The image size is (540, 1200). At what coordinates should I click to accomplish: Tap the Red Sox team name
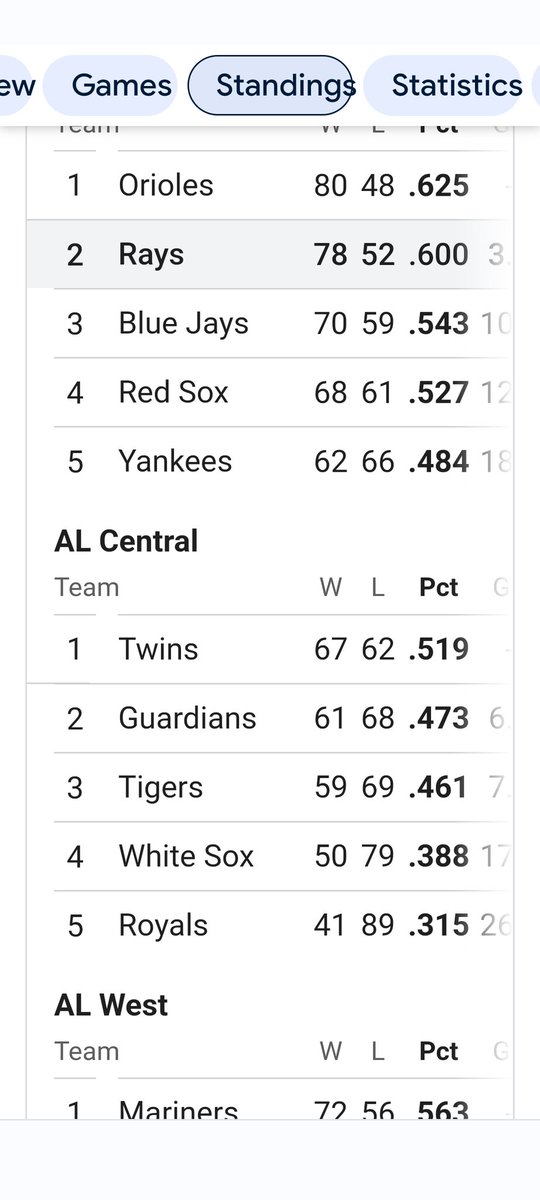click(173, 392)
